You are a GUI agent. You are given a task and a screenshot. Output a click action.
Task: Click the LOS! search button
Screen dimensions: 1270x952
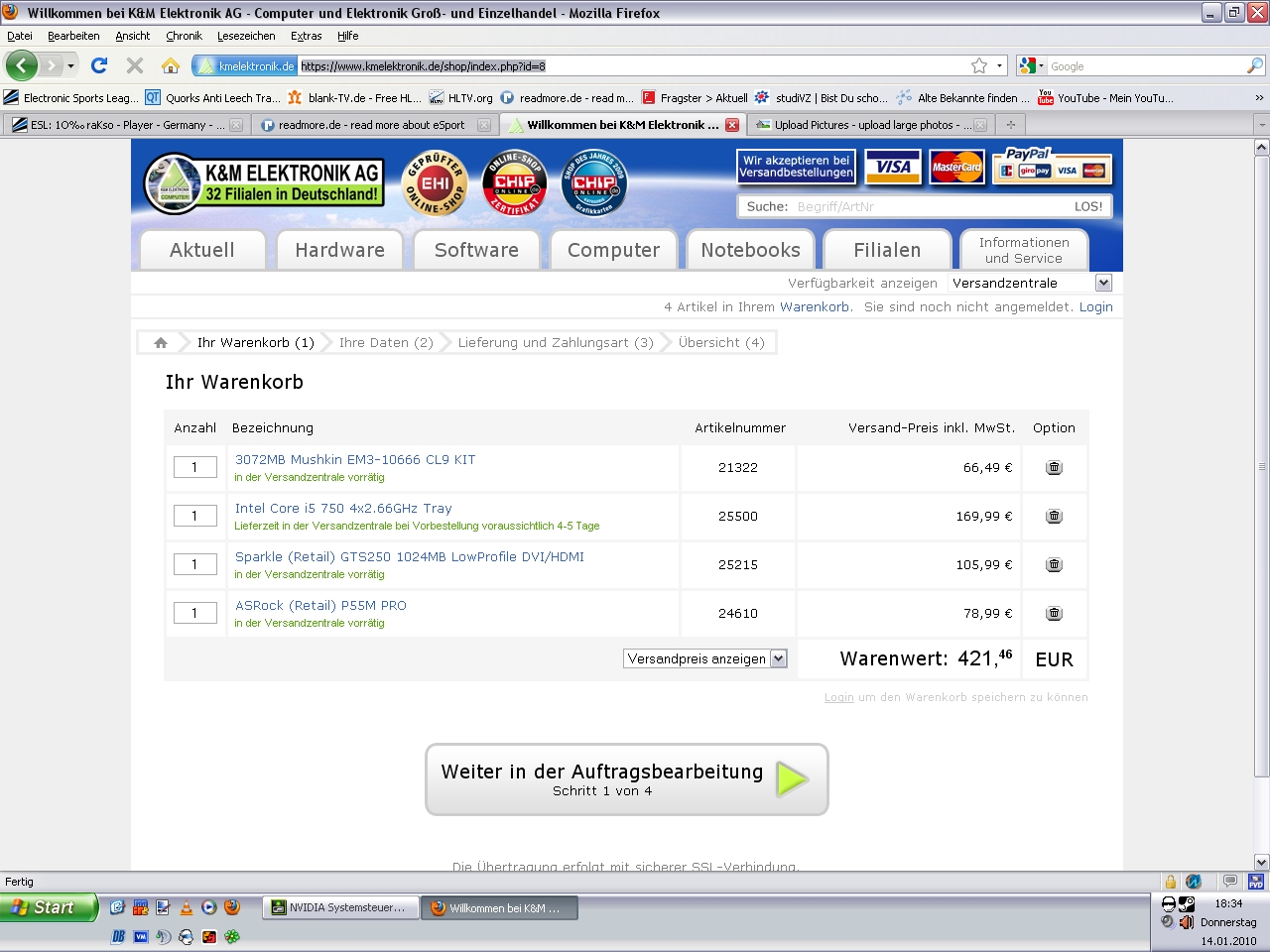coord(1088,206)
